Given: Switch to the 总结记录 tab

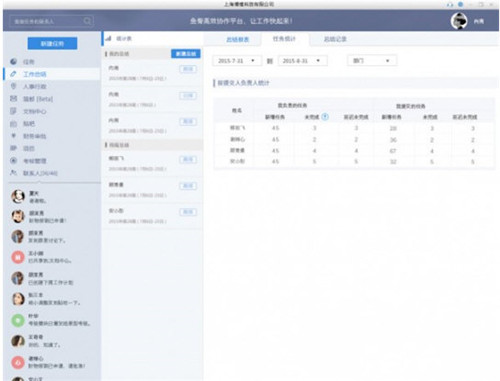Looking at the screenshot, I should point(335,39).
